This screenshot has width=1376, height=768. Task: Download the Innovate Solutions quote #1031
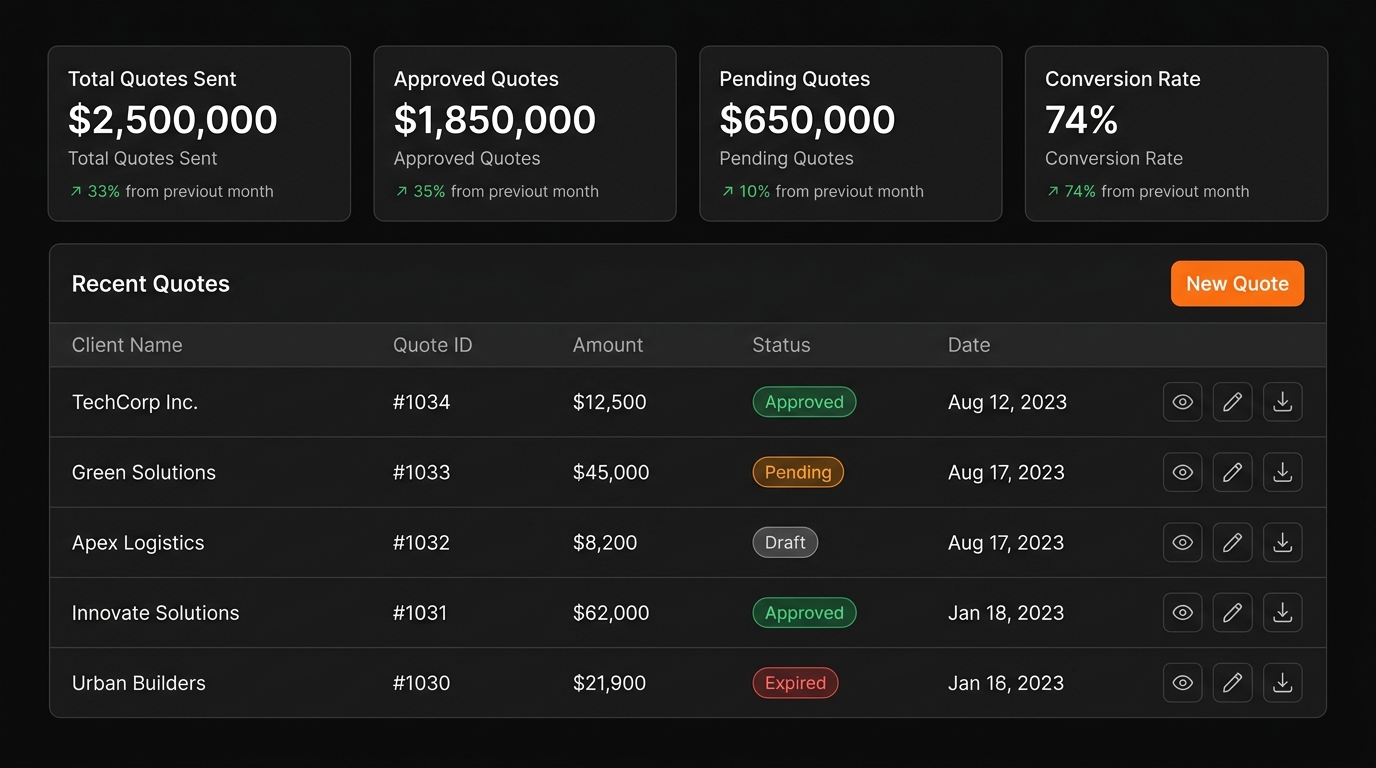pyautogui.click(x=1282, y=612)
